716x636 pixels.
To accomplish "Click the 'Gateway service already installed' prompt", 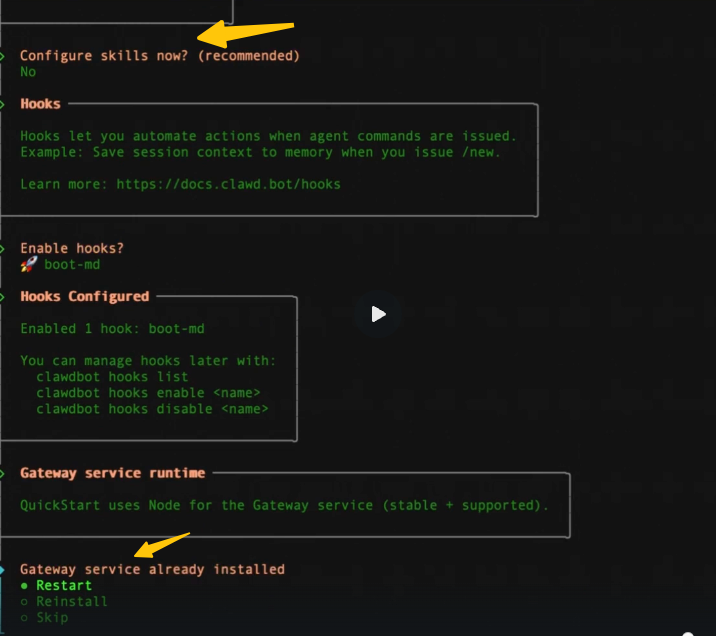I will point(152,569).
